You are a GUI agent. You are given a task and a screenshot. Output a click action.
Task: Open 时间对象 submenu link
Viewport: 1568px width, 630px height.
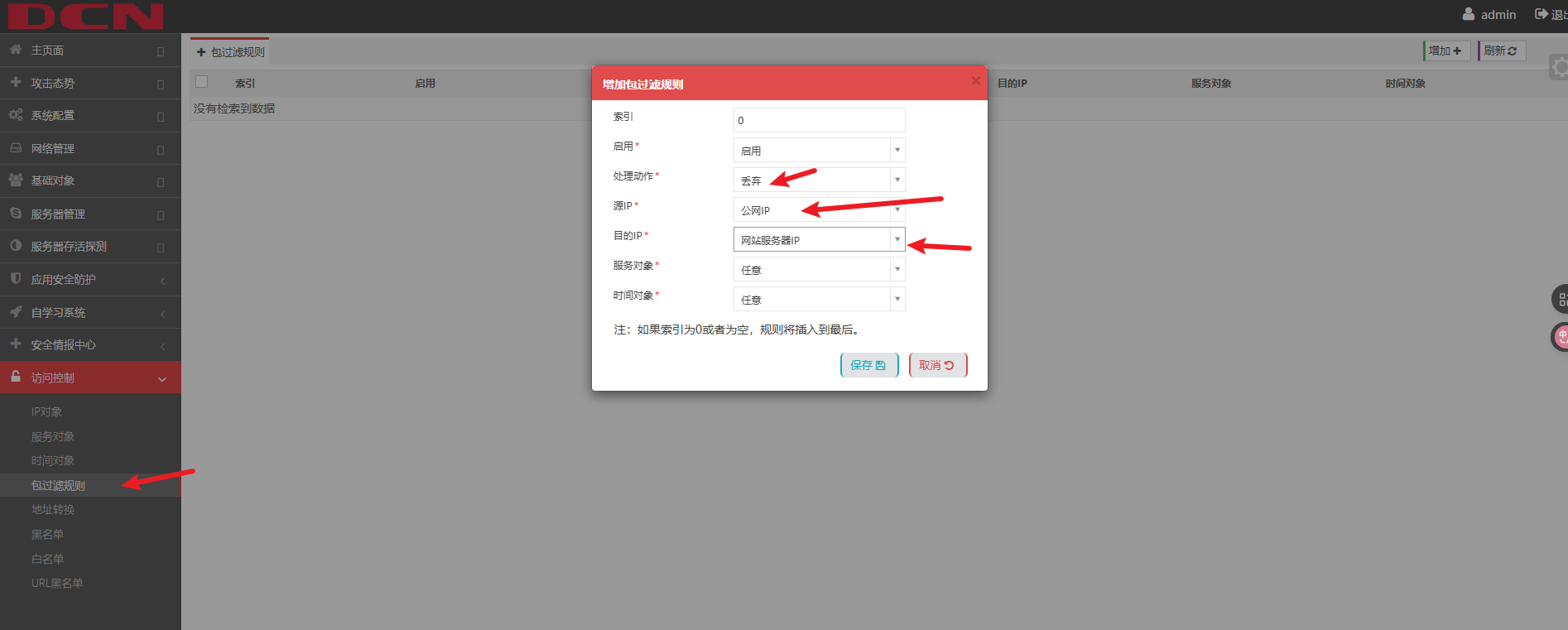(x=53, y=460)
